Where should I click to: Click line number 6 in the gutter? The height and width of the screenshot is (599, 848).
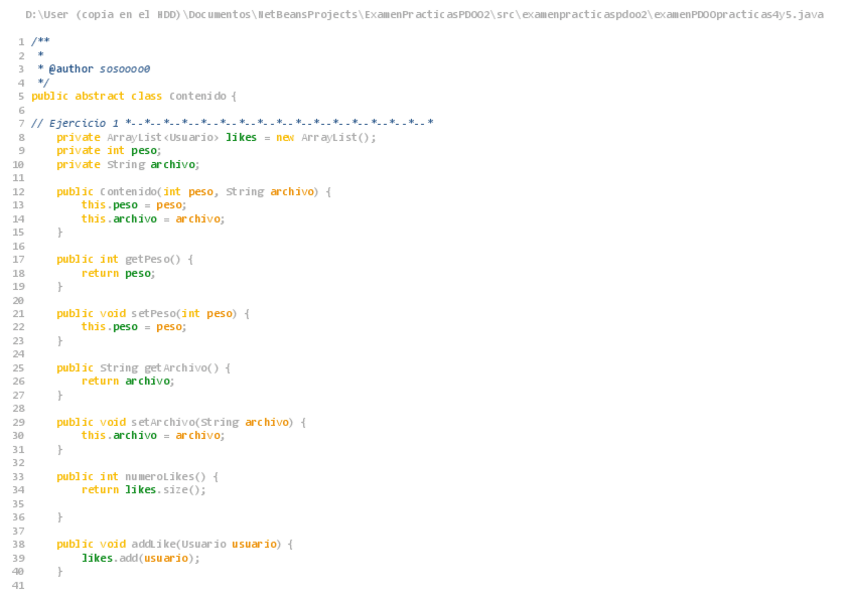point(21,110)
